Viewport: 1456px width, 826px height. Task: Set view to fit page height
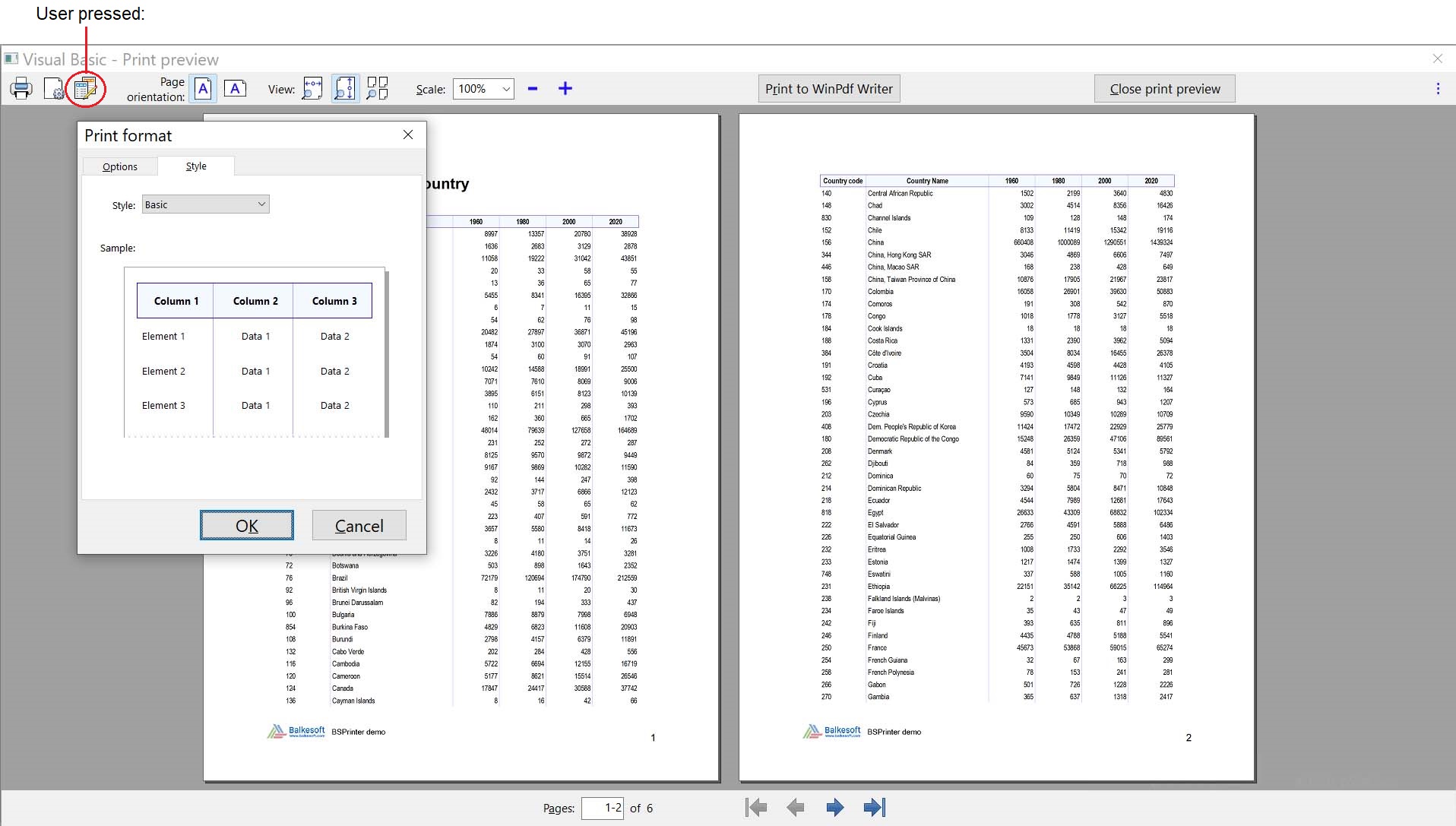(x=345, y=89)
